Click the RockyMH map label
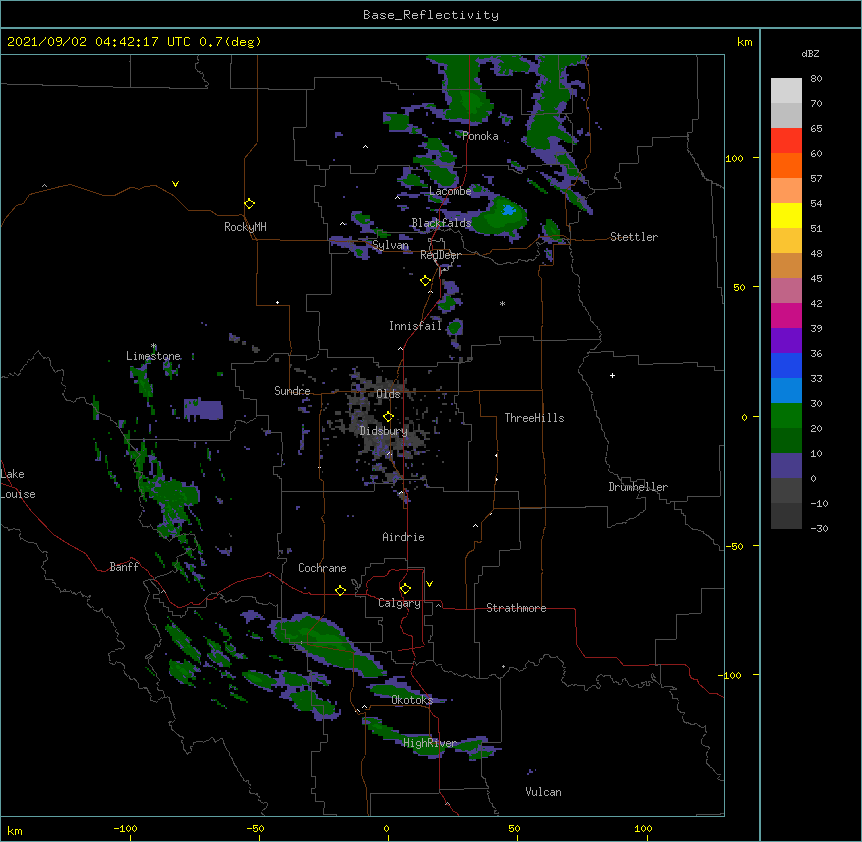This screenshot has height=842, width=862. pos(245,227)
